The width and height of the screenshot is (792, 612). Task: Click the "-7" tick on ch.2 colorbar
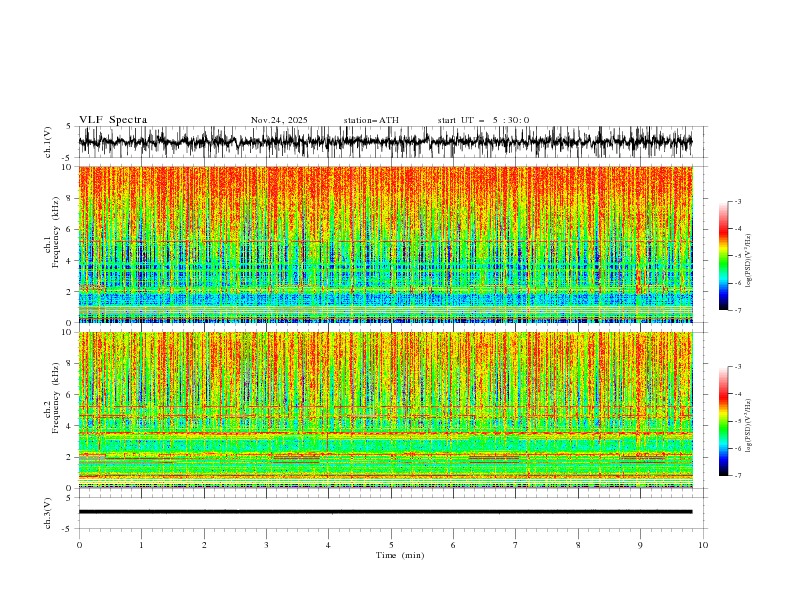(737, 475)
